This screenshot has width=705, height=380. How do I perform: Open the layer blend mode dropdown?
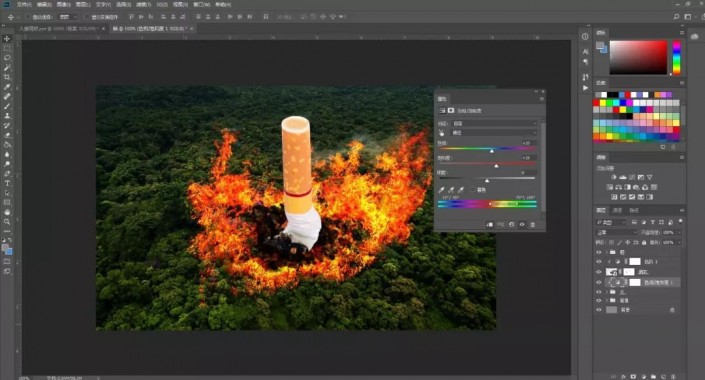coord(616,232)
